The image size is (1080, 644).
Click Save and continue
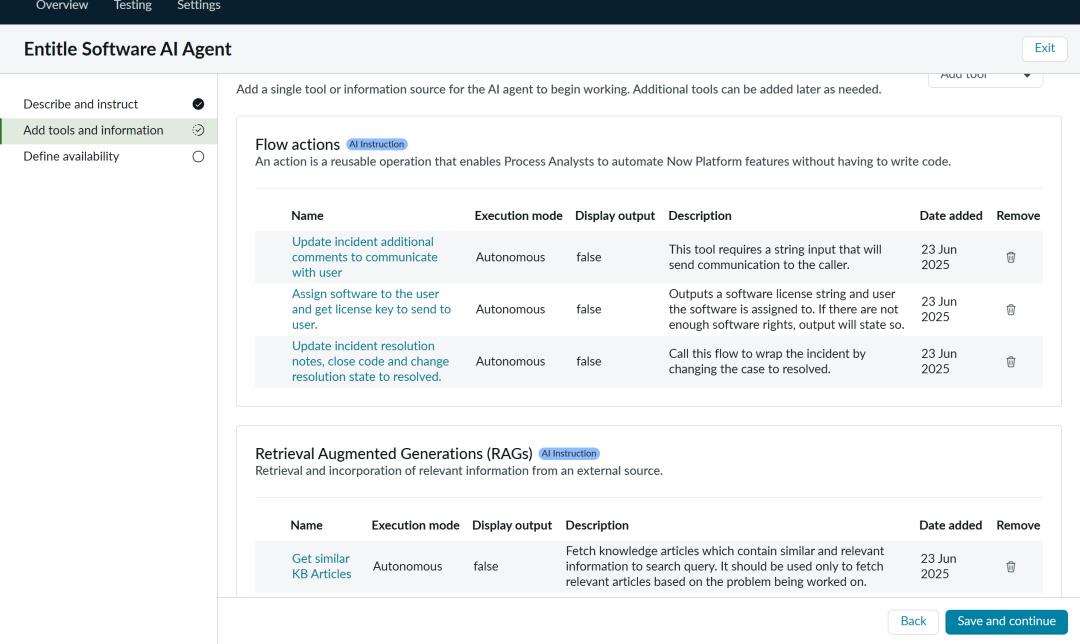pyautogui.click(x=1006, y=621)
